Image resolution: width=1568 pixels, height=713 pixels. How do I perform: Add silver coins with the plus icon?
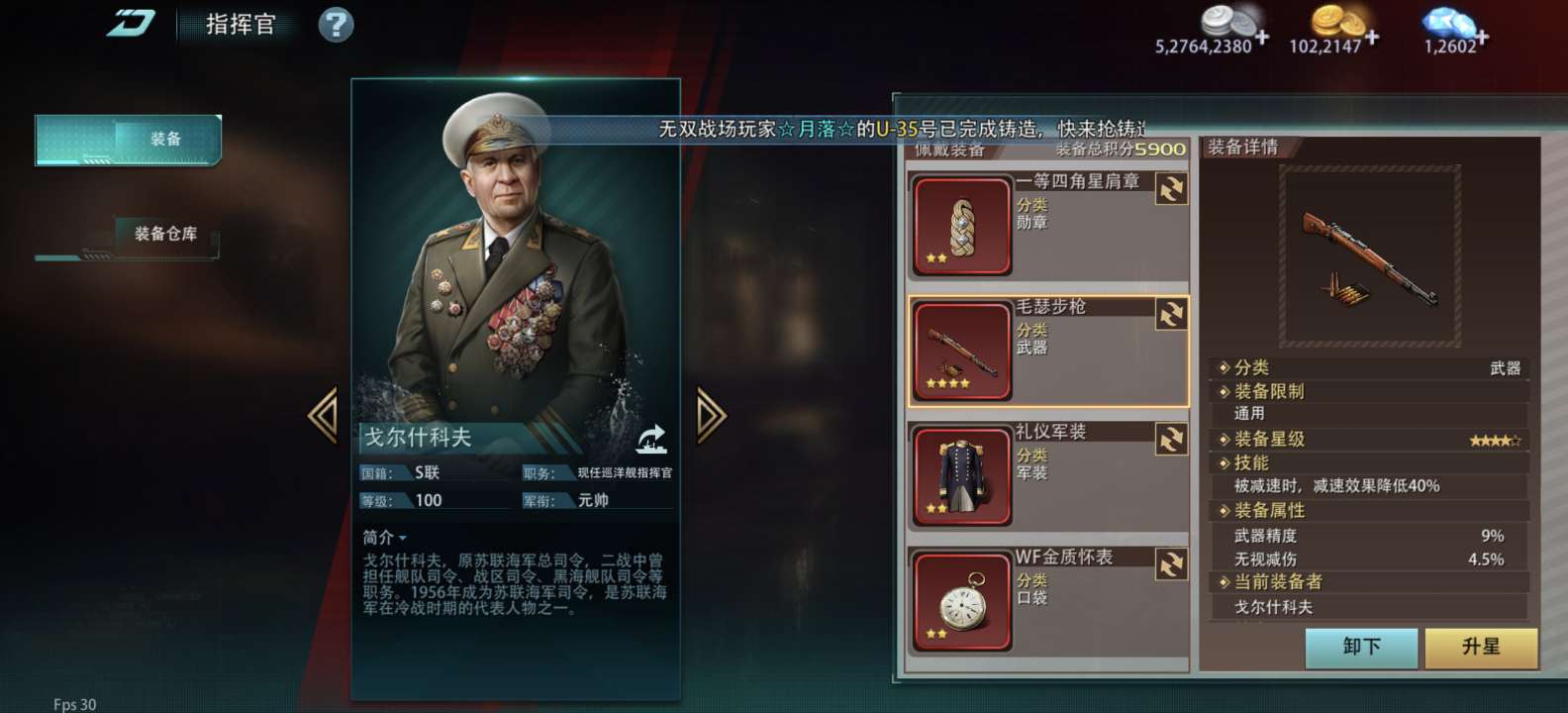pyautogui.click(x=1262, y=38)
